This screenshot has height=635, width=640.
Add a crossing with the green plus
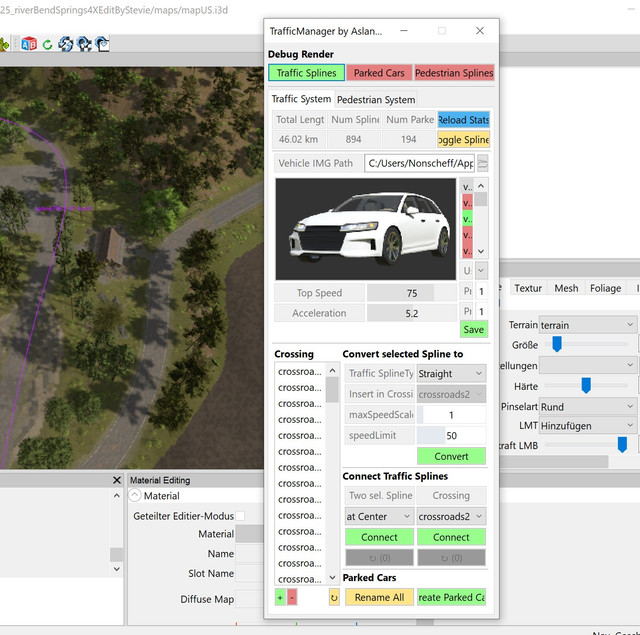(280, 597)
